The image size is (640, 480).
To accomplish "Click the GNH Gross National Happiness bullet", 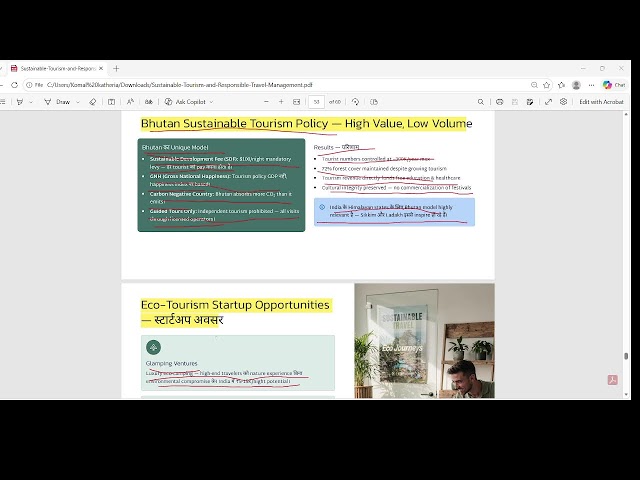I will pyautogui.click(x=218, y=180).
